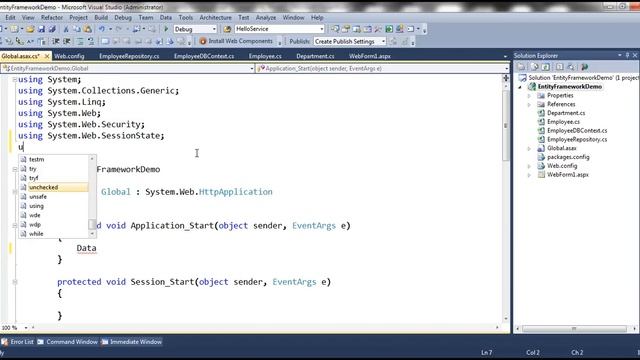
Task: Expand the References node
Action: coord(529,104)
